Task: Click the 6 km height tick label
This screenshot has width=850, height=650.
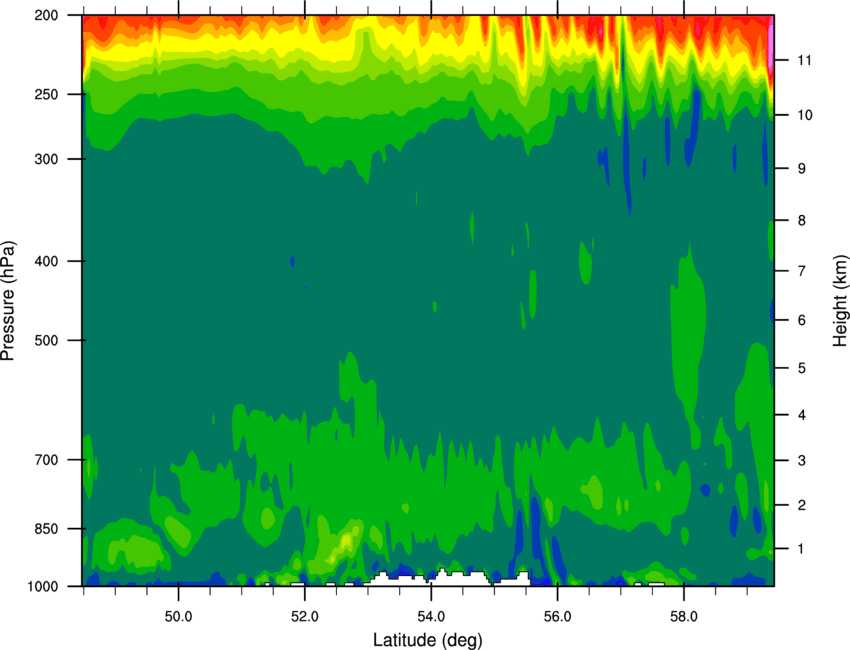Action: point(802,320)
